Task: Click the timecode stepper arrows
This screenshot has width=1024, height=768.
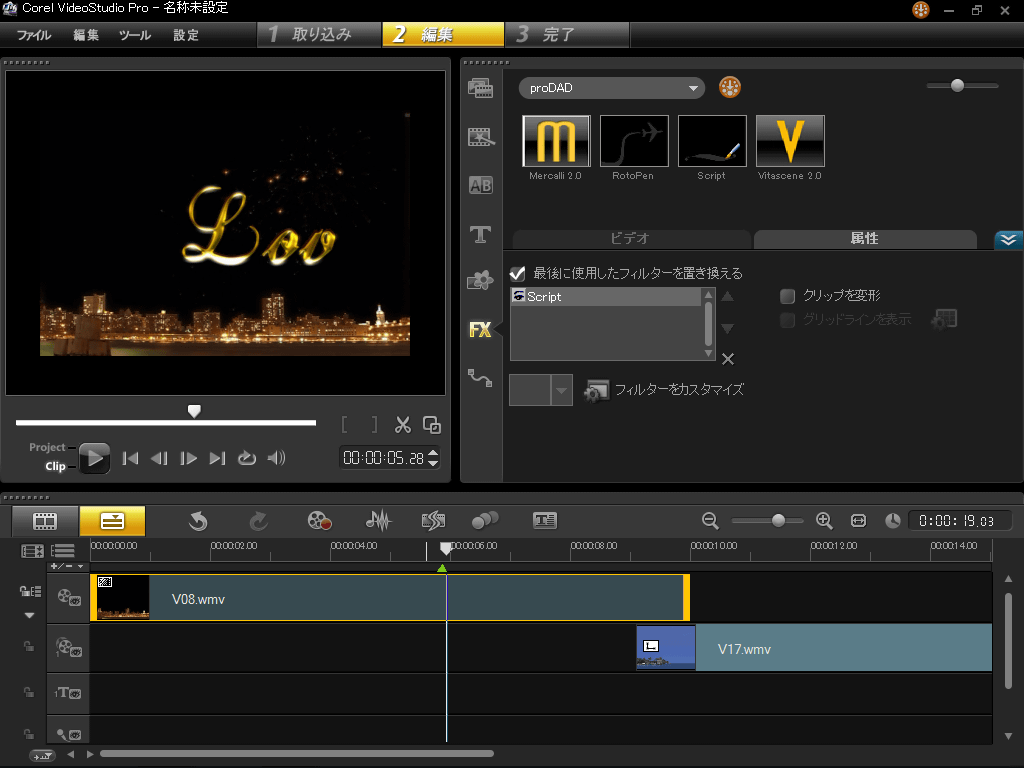Action: click(433, 458)
